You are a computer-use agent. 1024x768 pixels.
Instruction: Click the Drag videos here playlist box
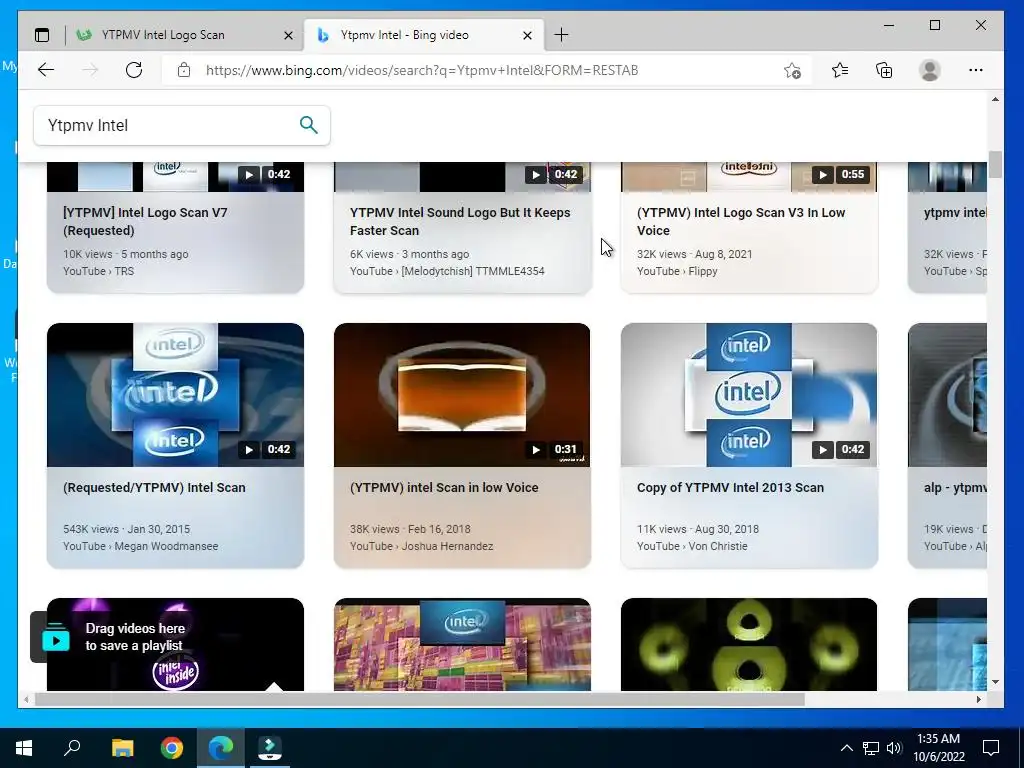point(114,637)
